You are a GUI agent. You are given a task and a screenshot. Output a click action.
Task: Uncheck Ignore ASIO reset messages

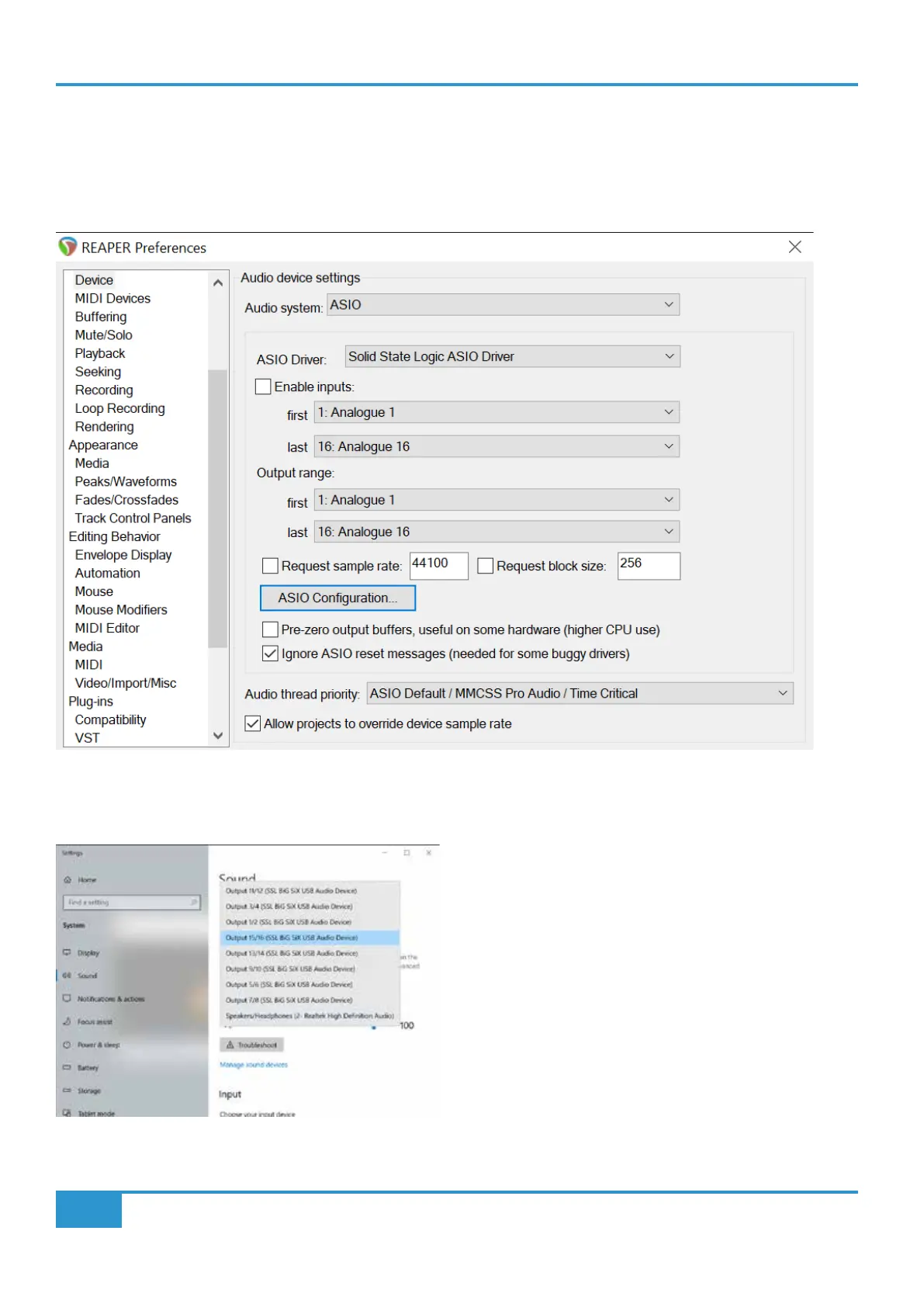270,653
